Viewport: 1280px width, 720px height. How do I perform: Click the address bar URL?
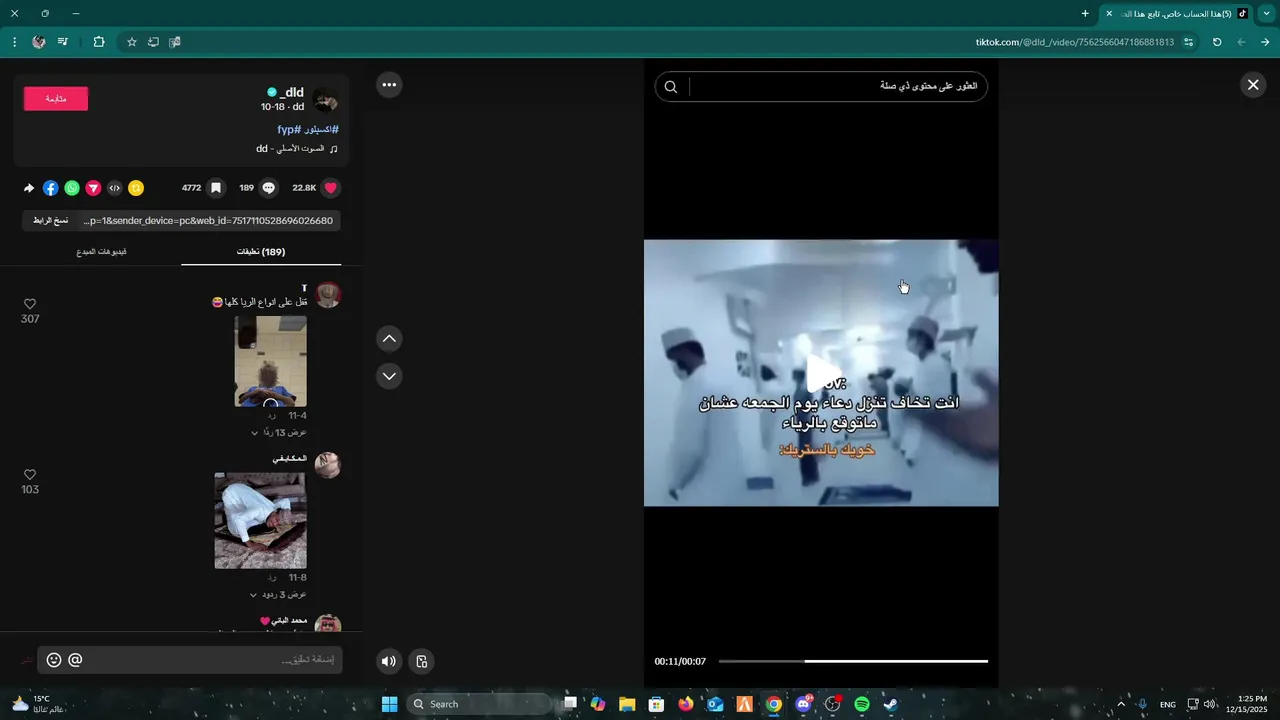1075,42
